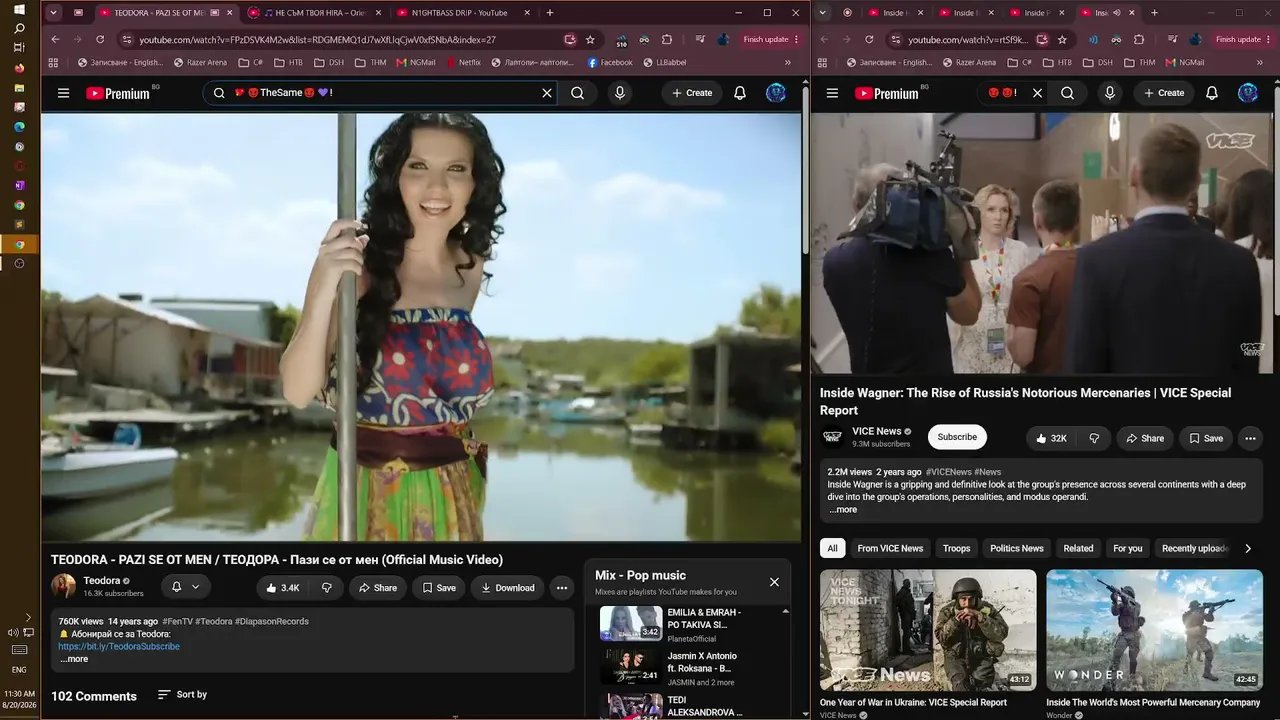Open the bit.ly/TeodoraSubscribe link
This screenshot has height=720, width=1280.
click(119, 647)
